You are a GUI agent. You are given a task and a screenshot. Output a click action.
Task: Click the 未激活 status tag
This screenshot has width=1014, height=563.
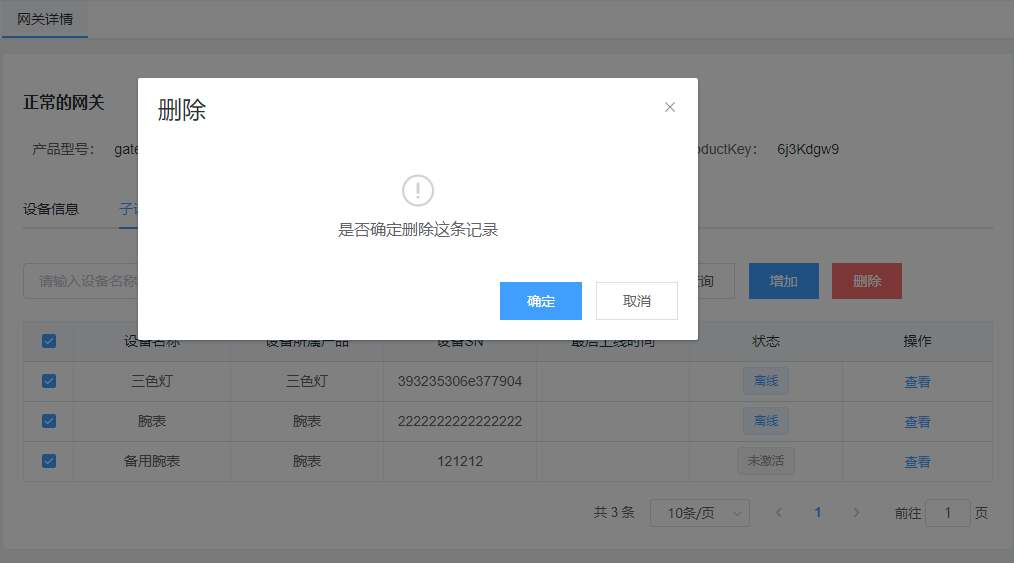(765, 461)
